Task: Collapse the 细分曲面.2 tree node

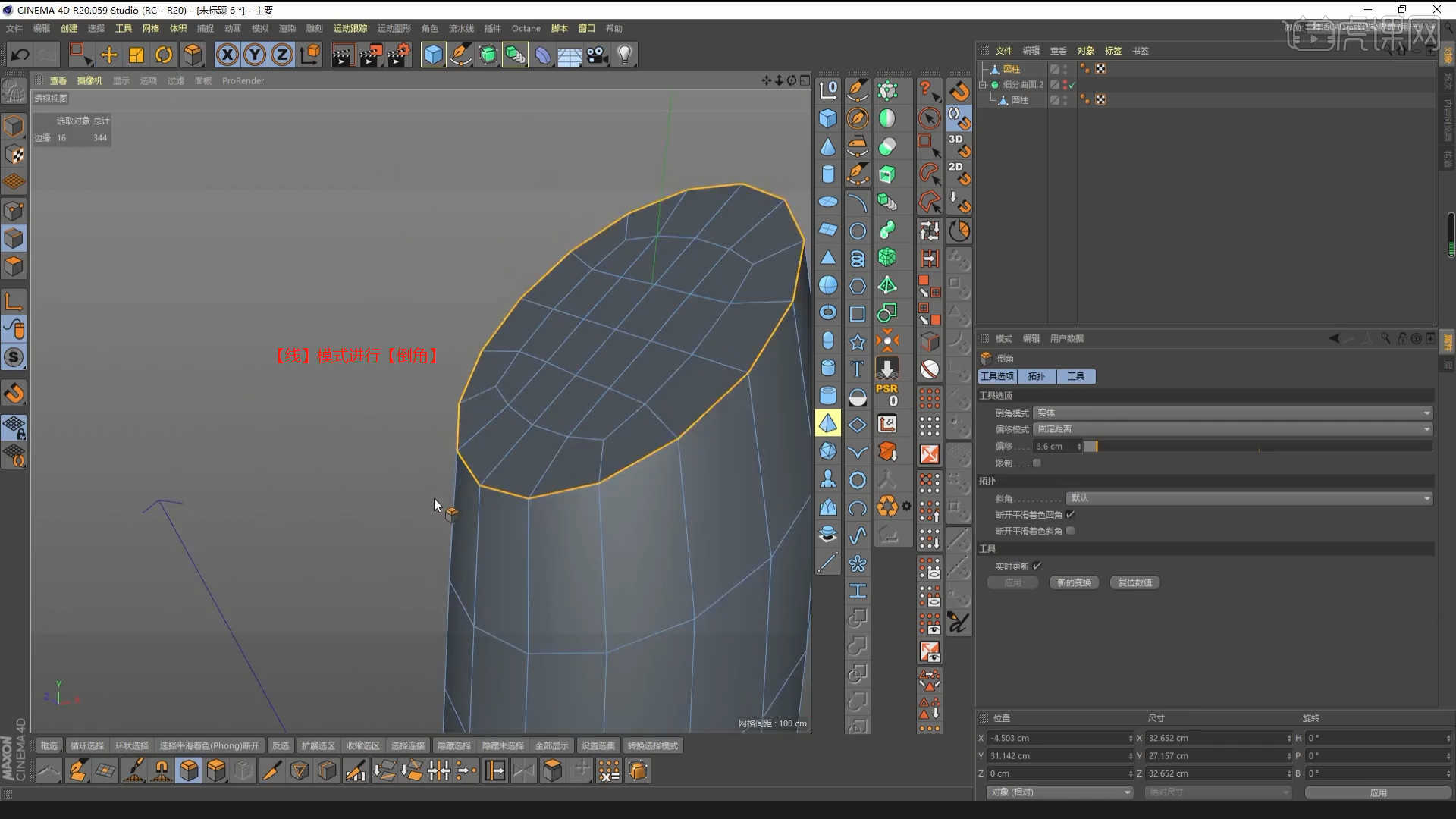Action: pos(983,85)
